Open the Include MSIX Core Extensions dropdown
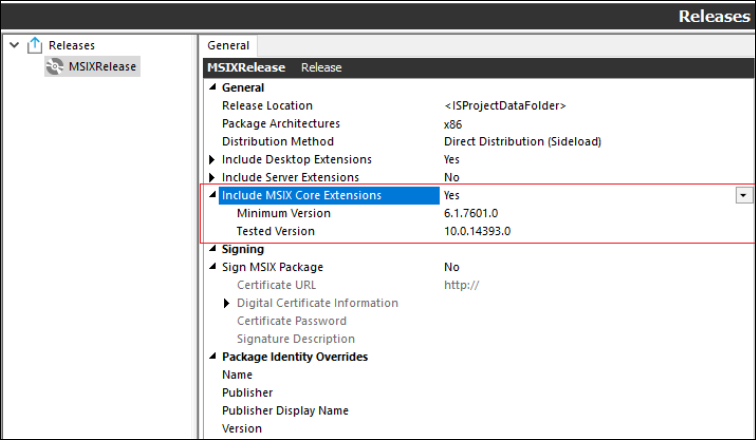This screenshot has height=440, width=756. pos(743,196)
